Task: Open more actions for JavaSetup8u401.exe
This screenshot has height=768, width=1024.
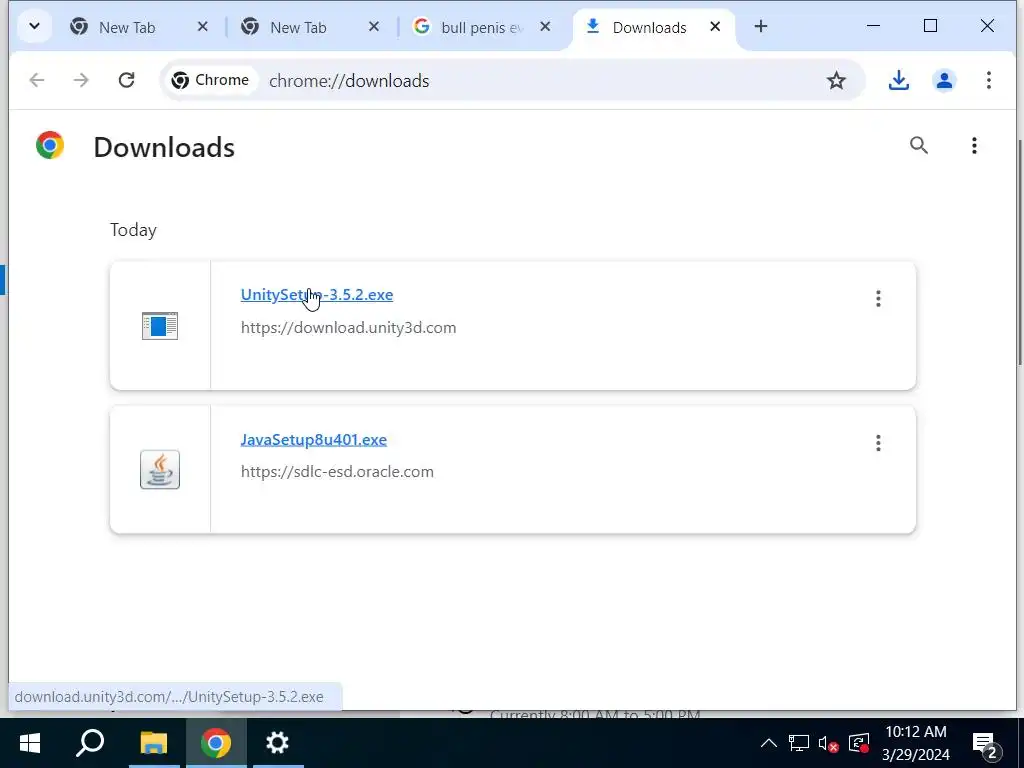Action: tap(878, 443)
